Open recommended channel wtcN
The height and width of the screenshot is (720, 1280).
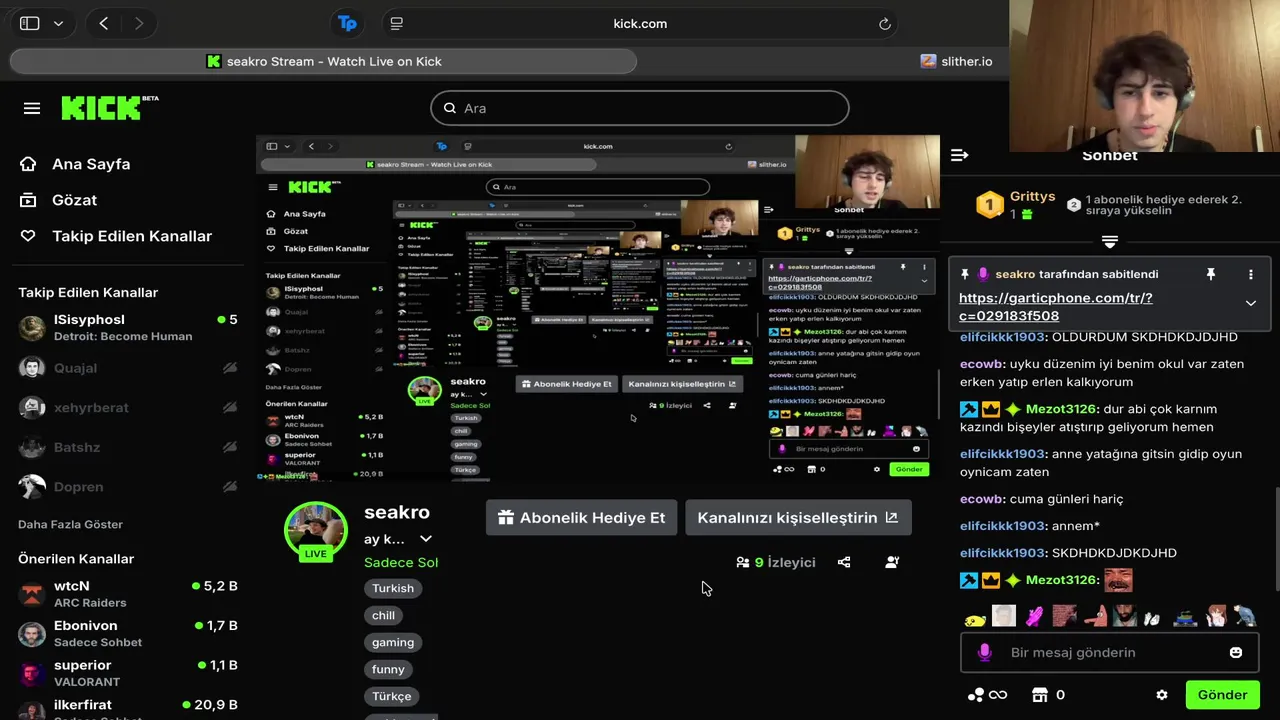click(128, 594)
